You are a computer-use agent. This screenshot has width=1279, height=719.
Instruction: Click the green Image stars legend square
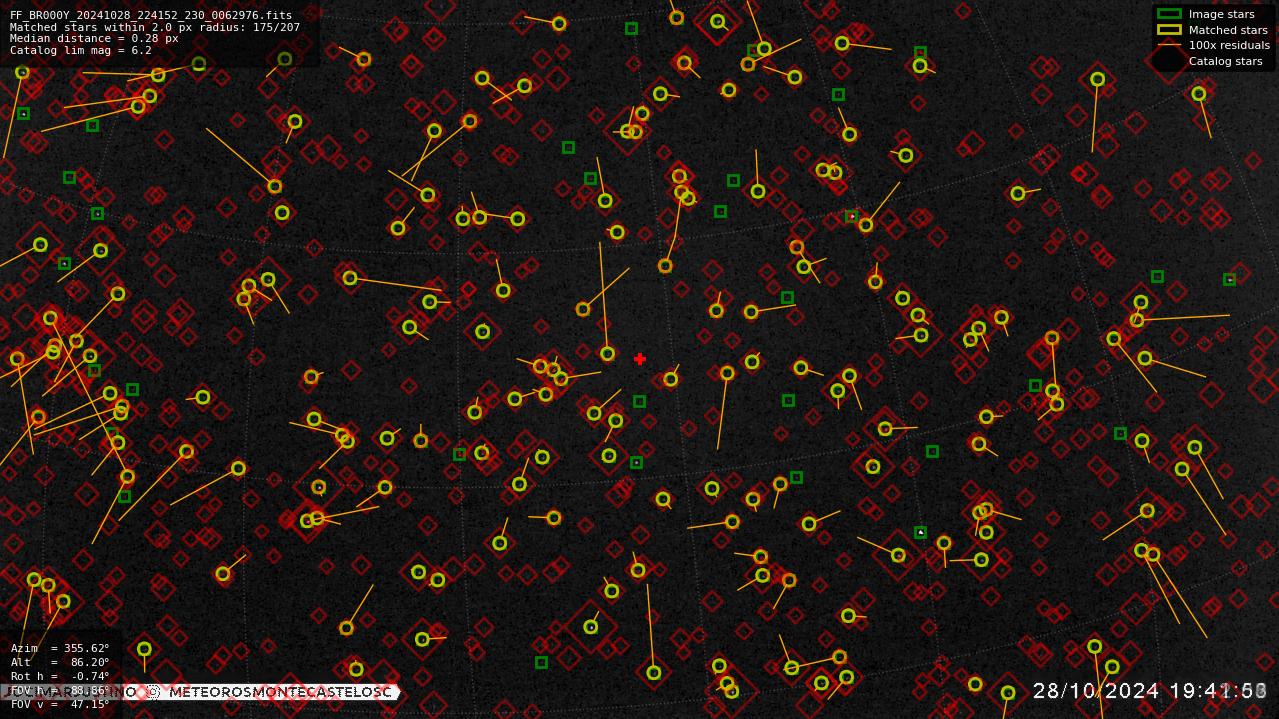tap(1169, 14)
